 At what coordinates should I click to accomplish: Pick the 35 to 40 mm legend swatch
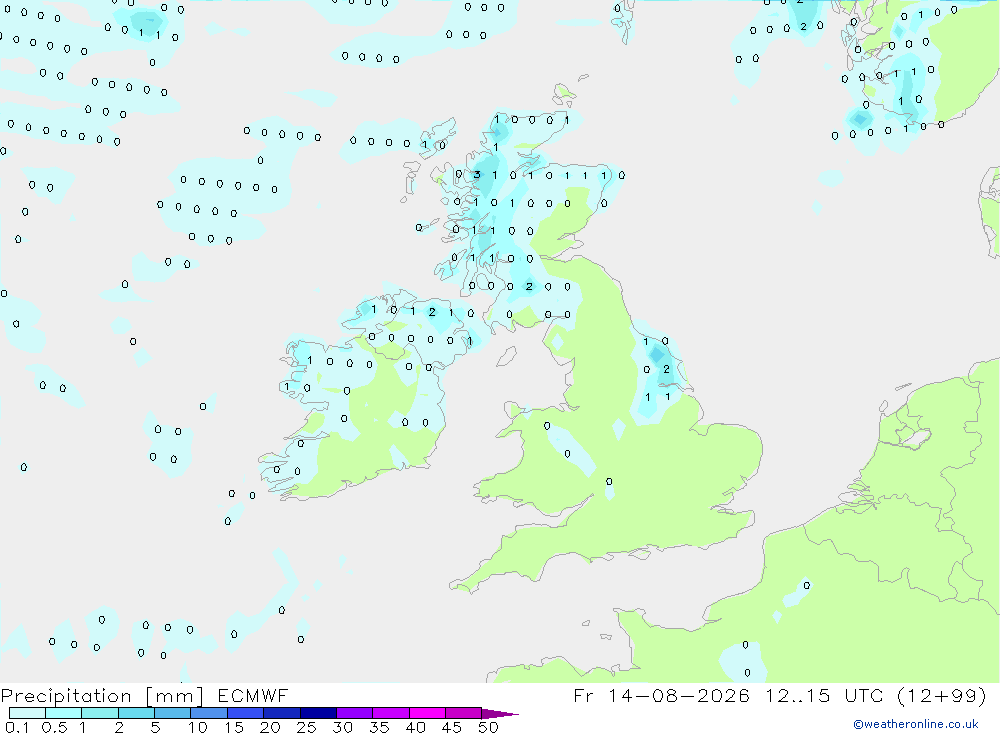tap(390, 713)
